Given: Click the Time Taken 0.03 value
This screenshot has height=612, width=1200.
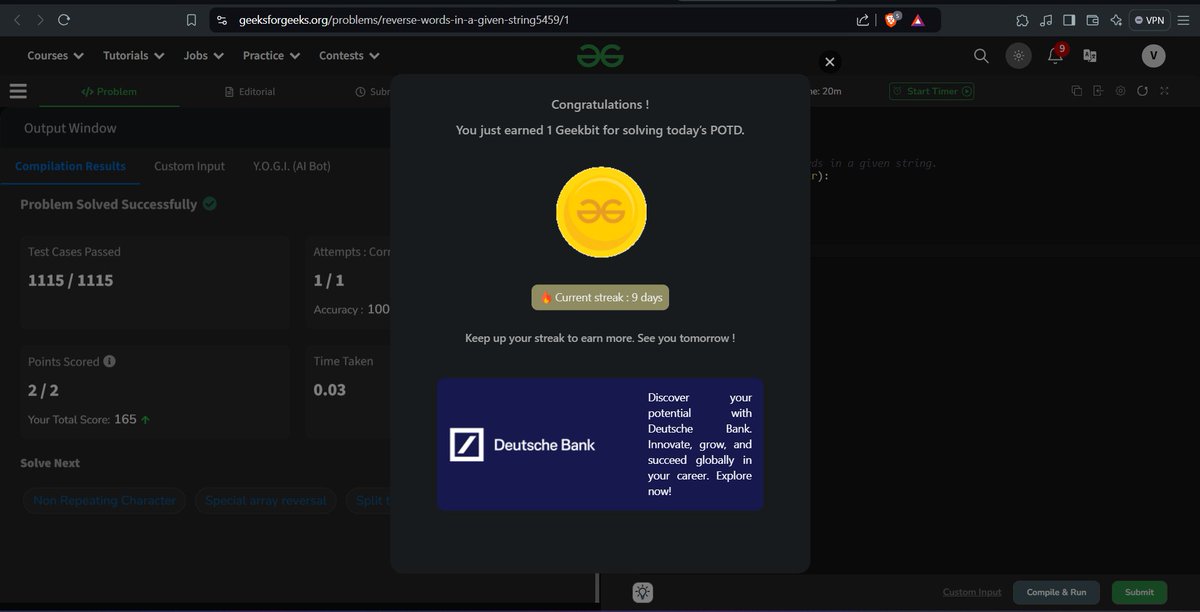Looking at the screenshot, I should pyautogui.click(x=330, y=390).
